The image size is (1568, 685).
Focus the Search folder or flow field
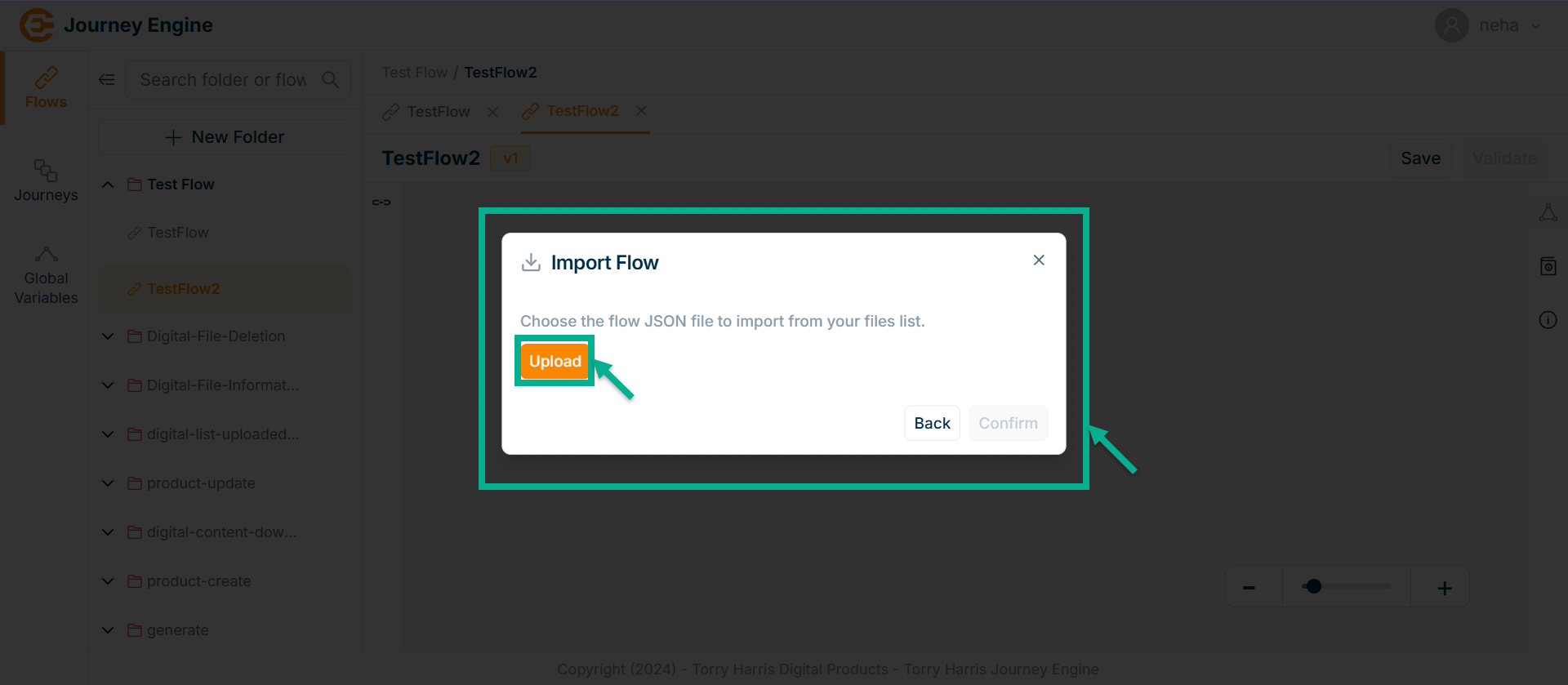pos(223,80)
